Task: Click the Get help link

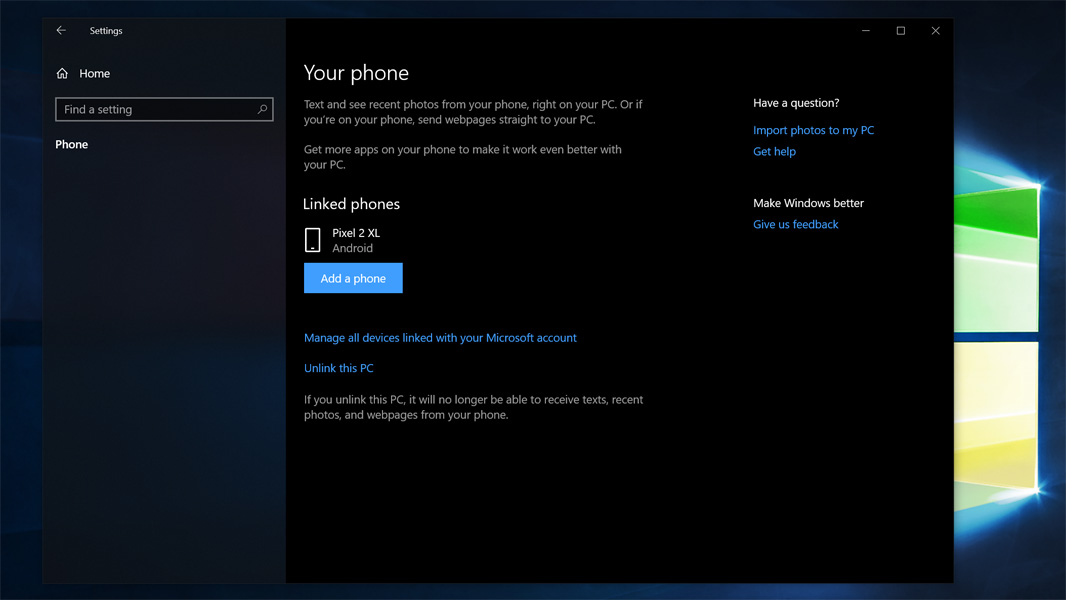Action: [x=774, y=152]
